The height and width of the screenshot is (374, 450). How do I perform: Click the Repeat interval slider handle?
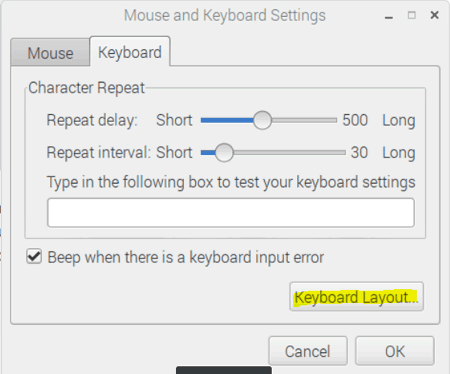[224, 153]
